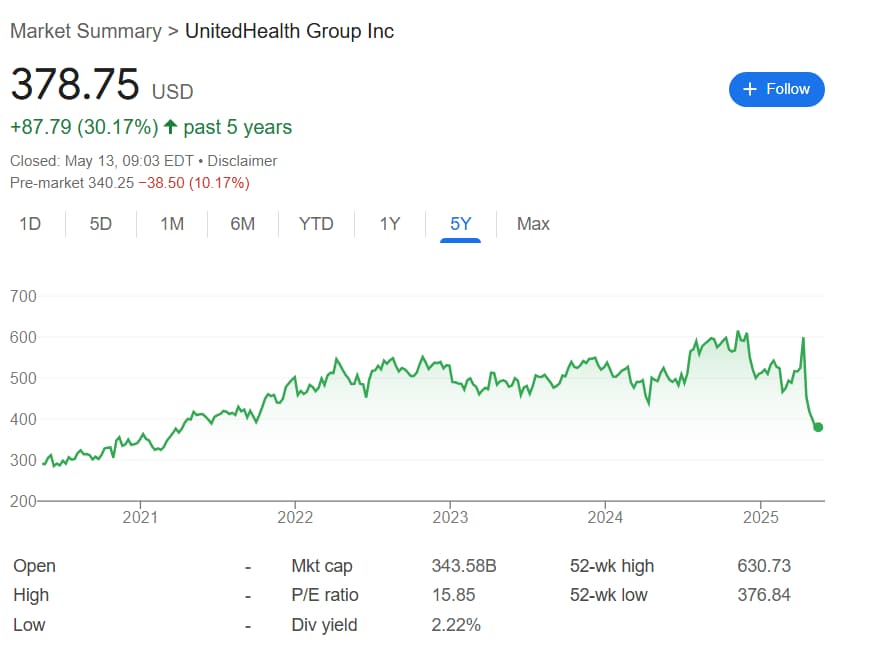Switch to the YTD tab

pos(316,224)
